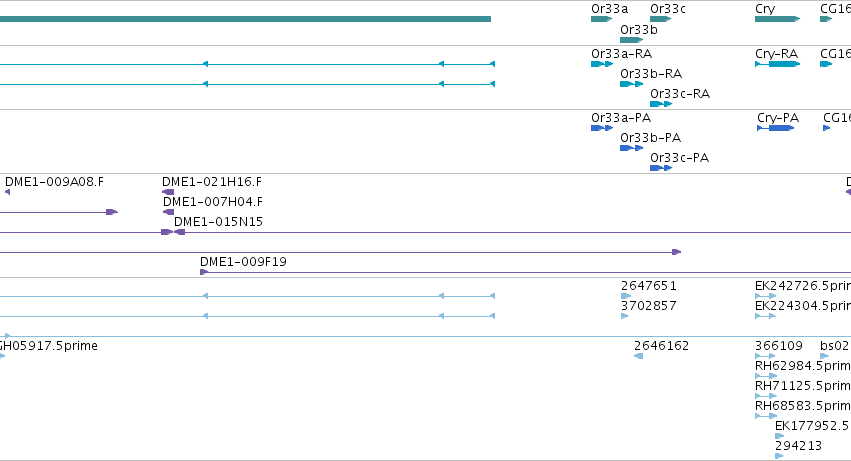Viewport: 851px width, 461px height.
Task: Select the Or33a-PA coding sequence
Action: pyautogui.click(x=602, y=128)
